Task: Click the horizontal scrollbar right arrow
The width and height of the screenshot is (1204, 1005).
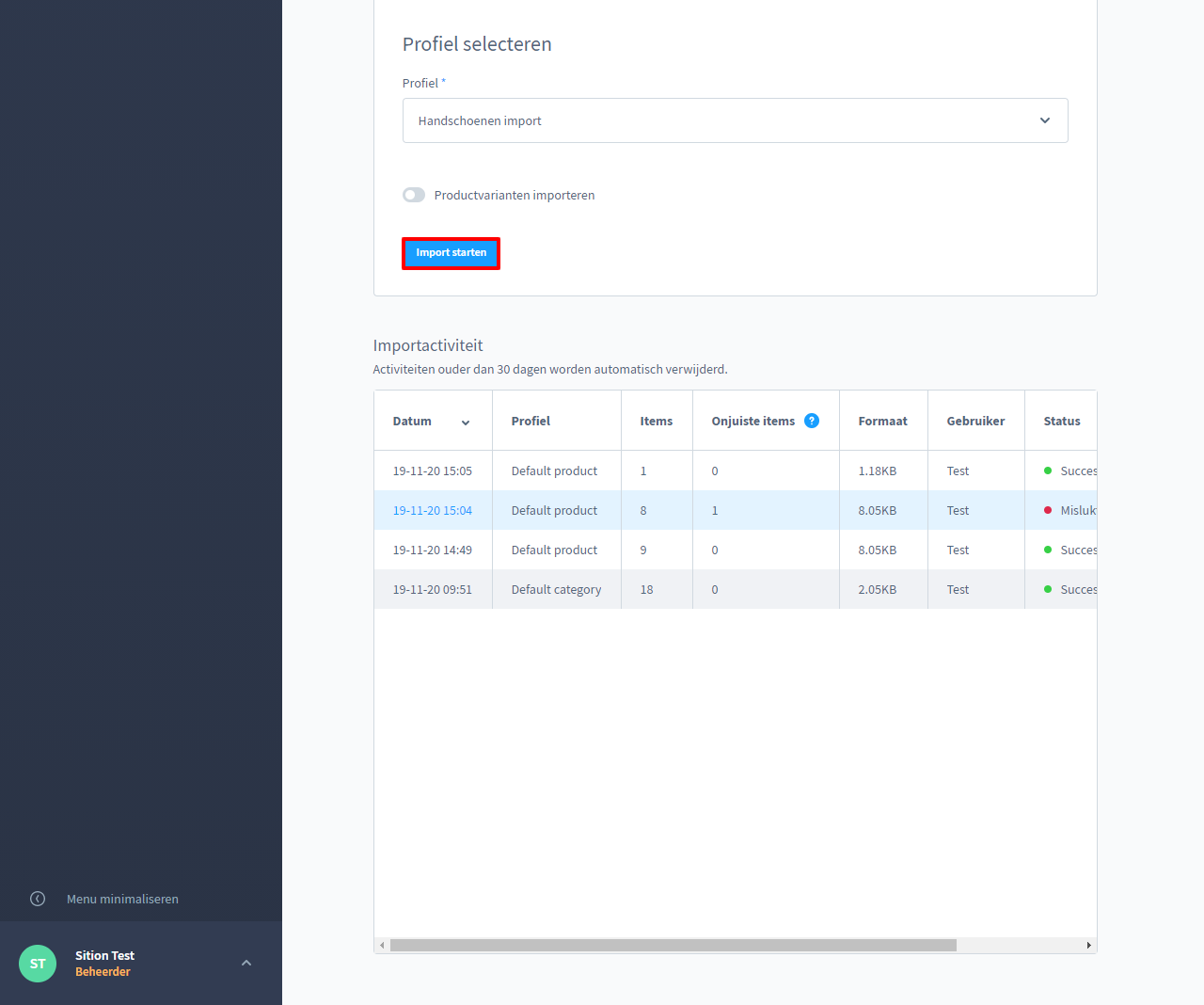Action: [1088, 945]
